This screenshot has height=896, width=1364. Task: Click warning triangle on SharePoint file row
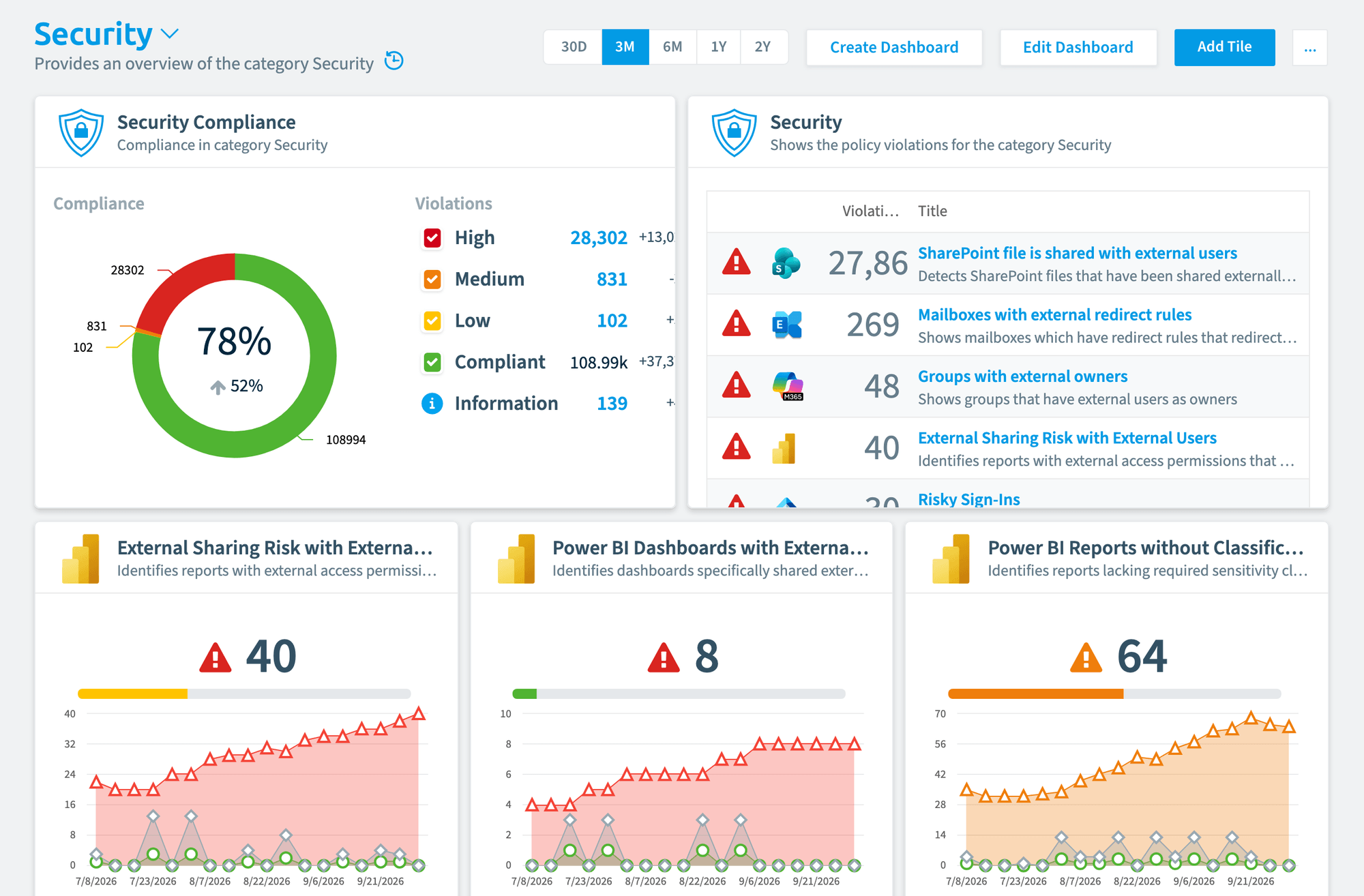[x=737, y=262]
